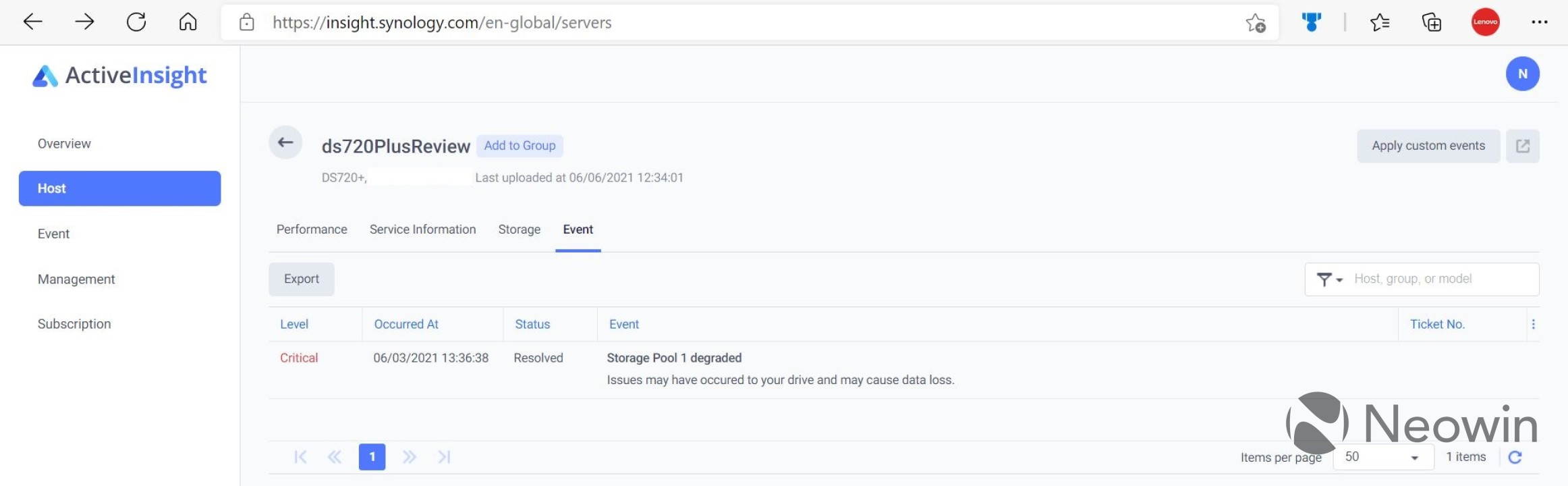Open the browser Collections icon
Screen dimensions: 1568x486
1432,22
